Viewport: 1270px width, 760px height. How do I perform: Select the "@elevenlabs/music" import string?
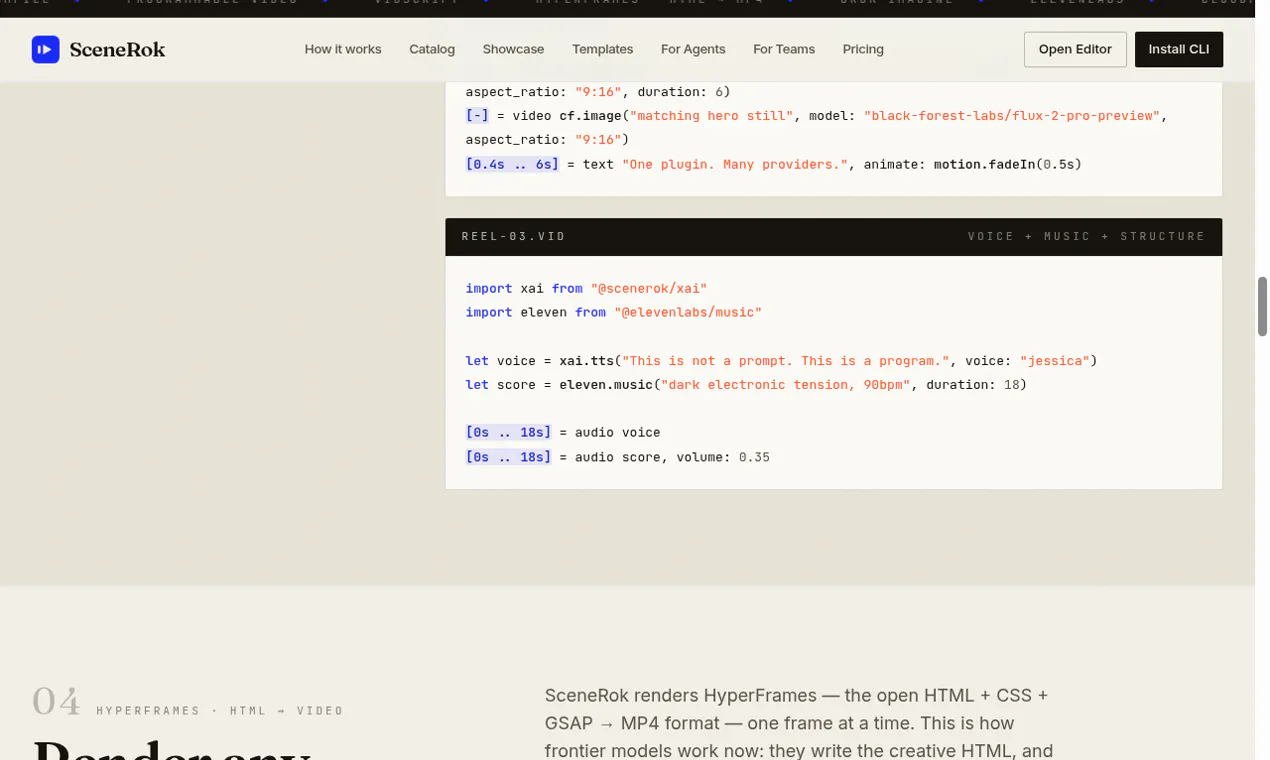688,312
